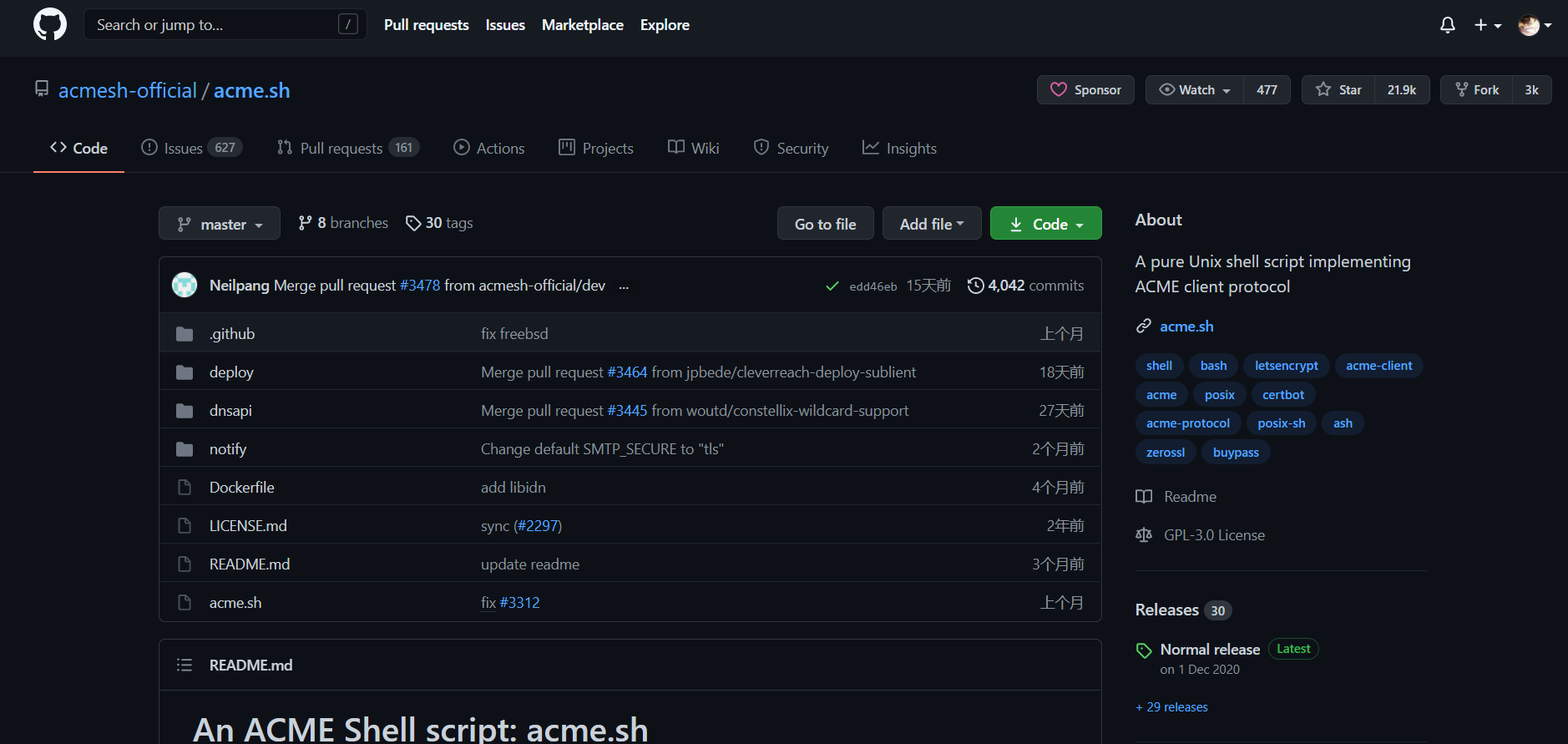Open the dnsapi folder
The width and height of the screenshot is (1568, 744).
230,411
